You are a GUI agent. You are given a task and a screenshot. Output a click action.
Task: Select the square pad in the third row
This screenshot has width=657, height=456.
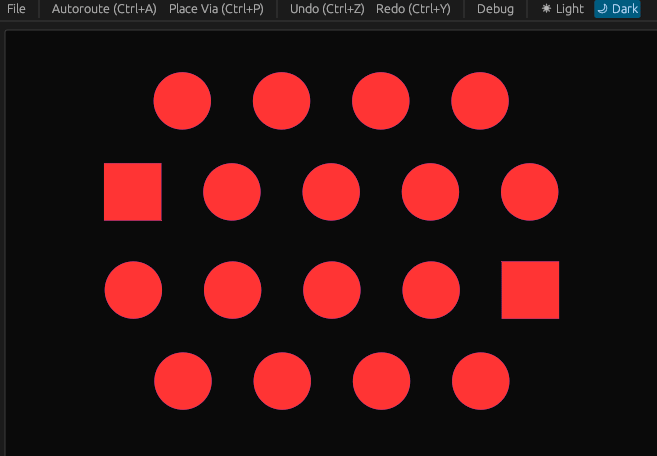coord(530,290)
